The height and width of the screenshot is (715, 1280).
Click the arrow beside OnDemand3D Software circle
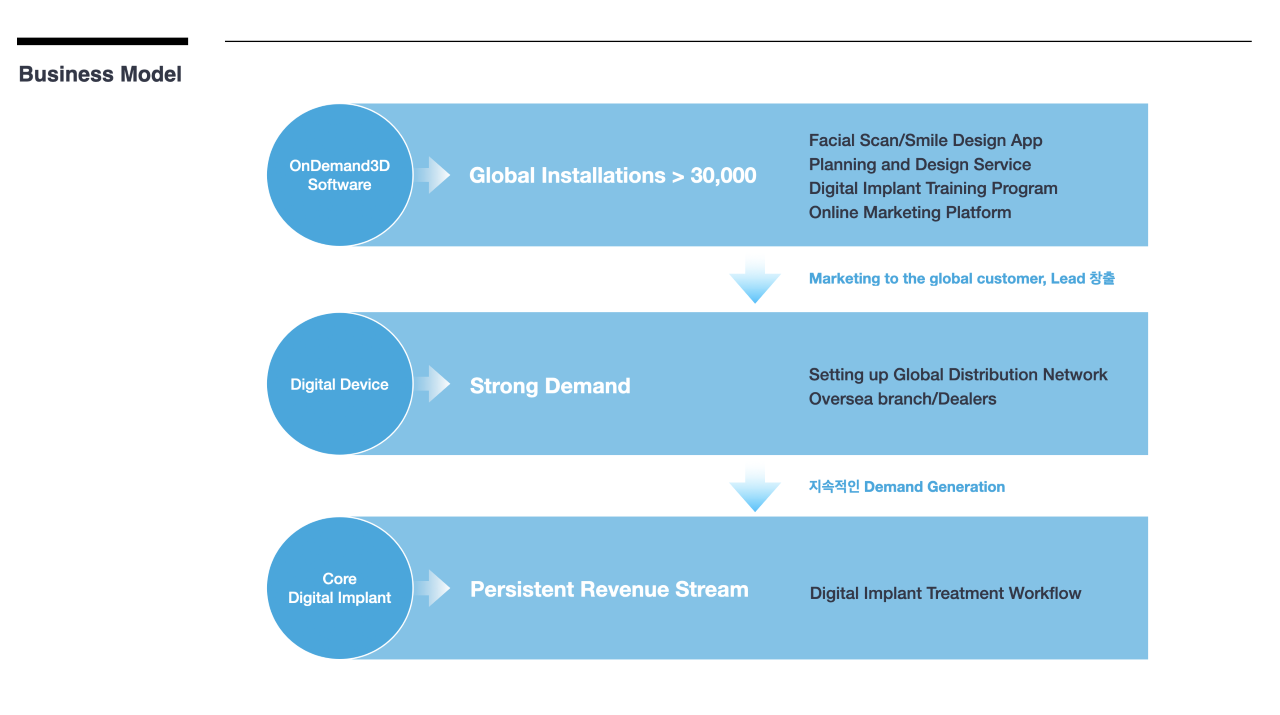[433, 175]
